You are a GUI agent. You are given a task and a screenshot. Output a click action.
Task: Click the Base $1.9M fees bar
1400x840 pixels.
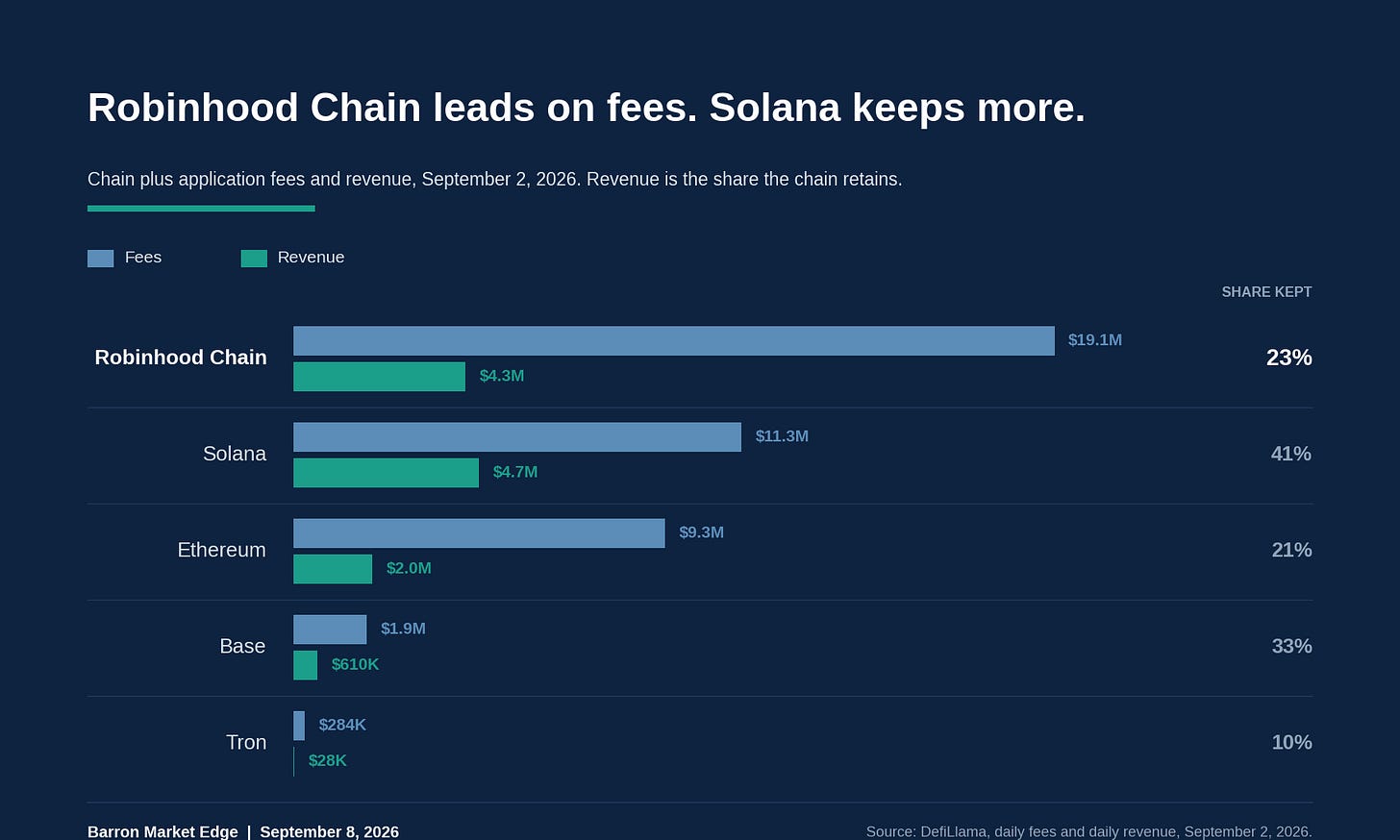pos(330,629)
